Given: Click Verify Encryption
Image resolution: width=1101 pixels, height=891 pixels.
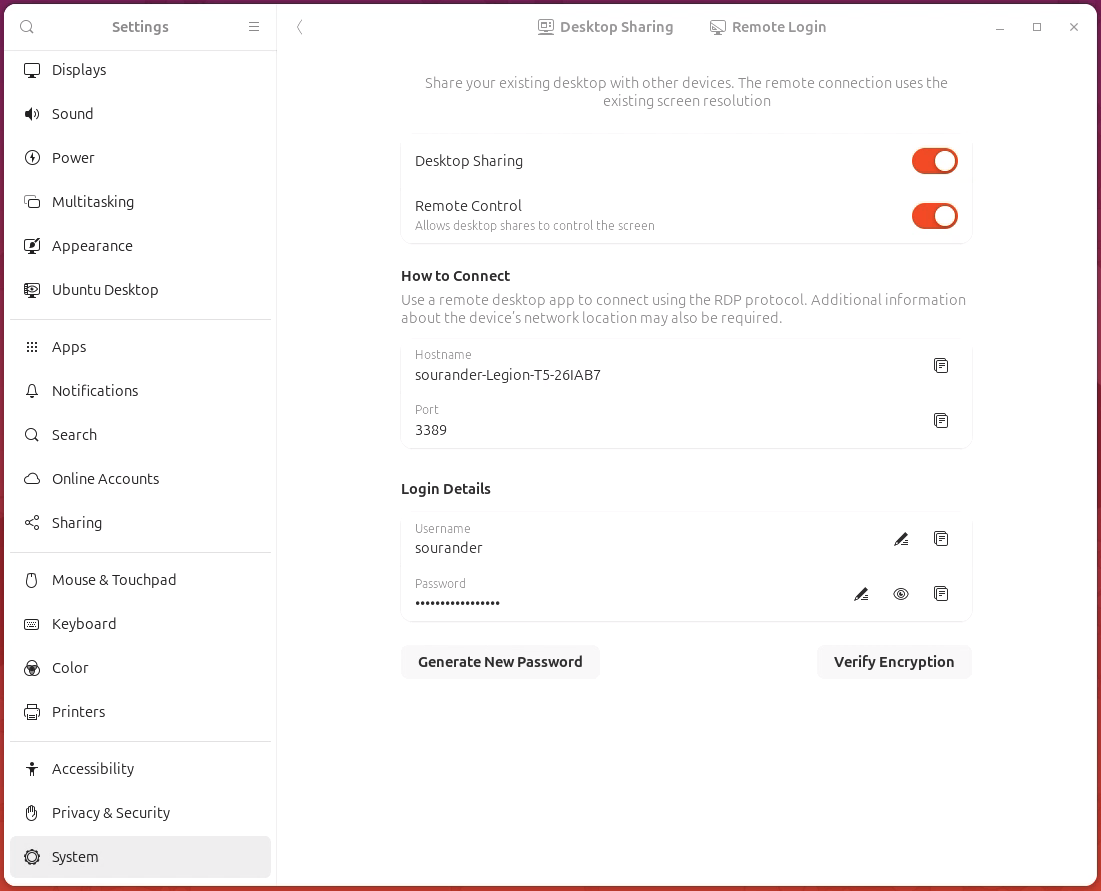Looking at the screenshot, I should [x=894, y=661].
